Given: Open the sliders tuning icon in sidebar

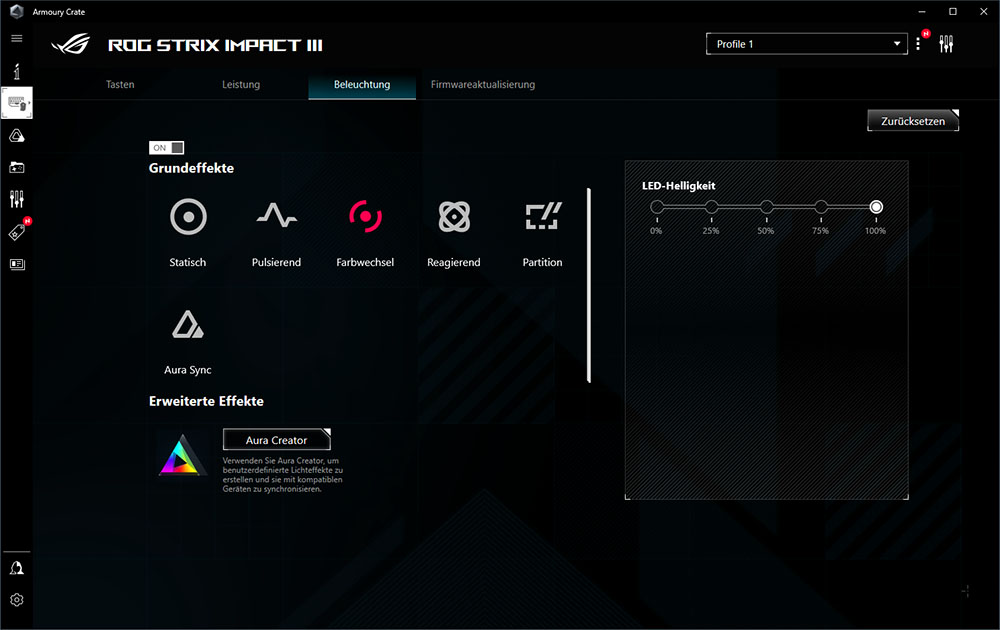Looking at the screenshot, I should point(17,200).
